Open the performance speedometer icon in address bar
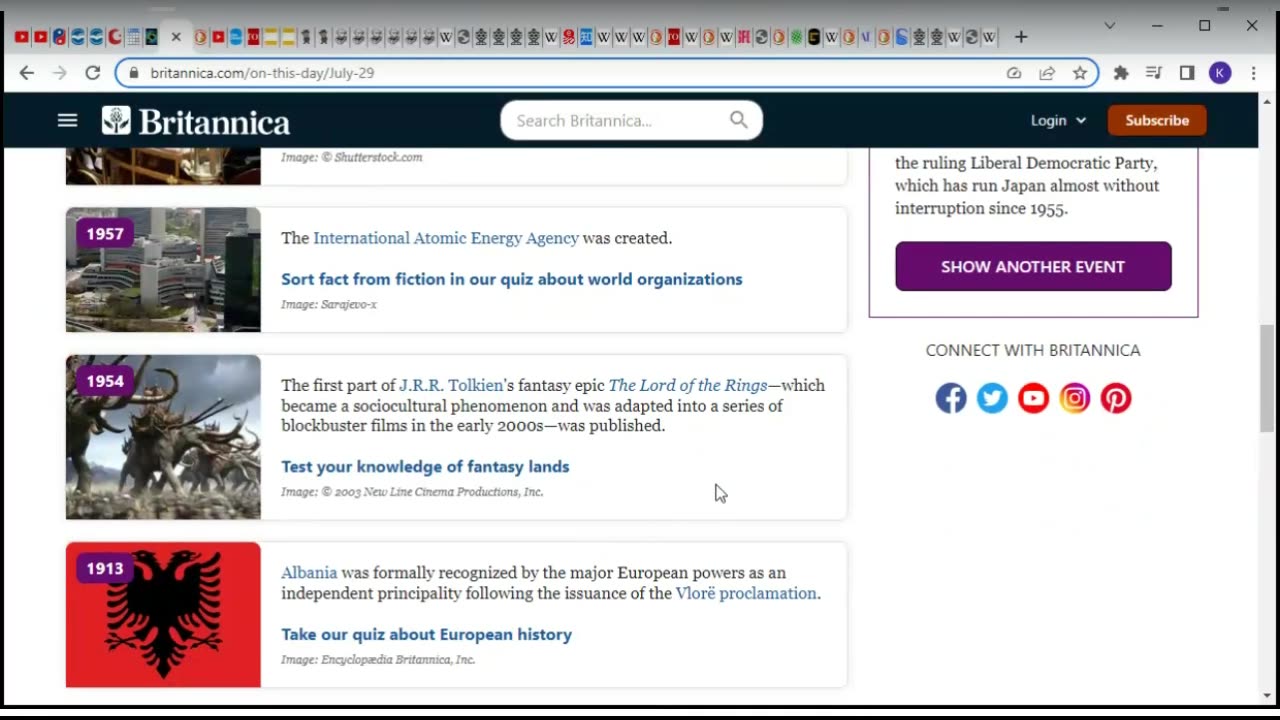This screenshot has height=720, width=1280. pos(1014,73)
